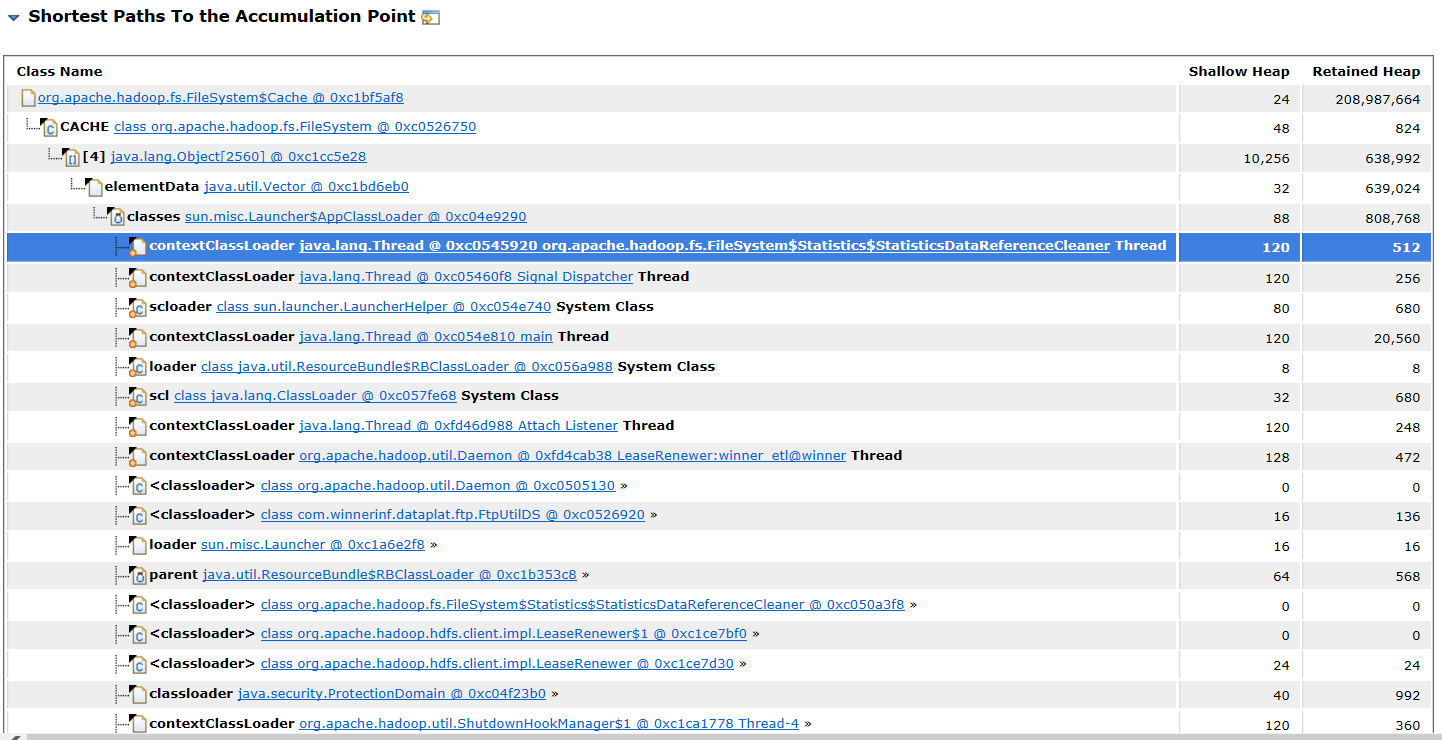The width and height of the screenshot is (1442, 740).
Task: Collapse the Shortest Paths section triangle
Action: click(x=13, y=18)
